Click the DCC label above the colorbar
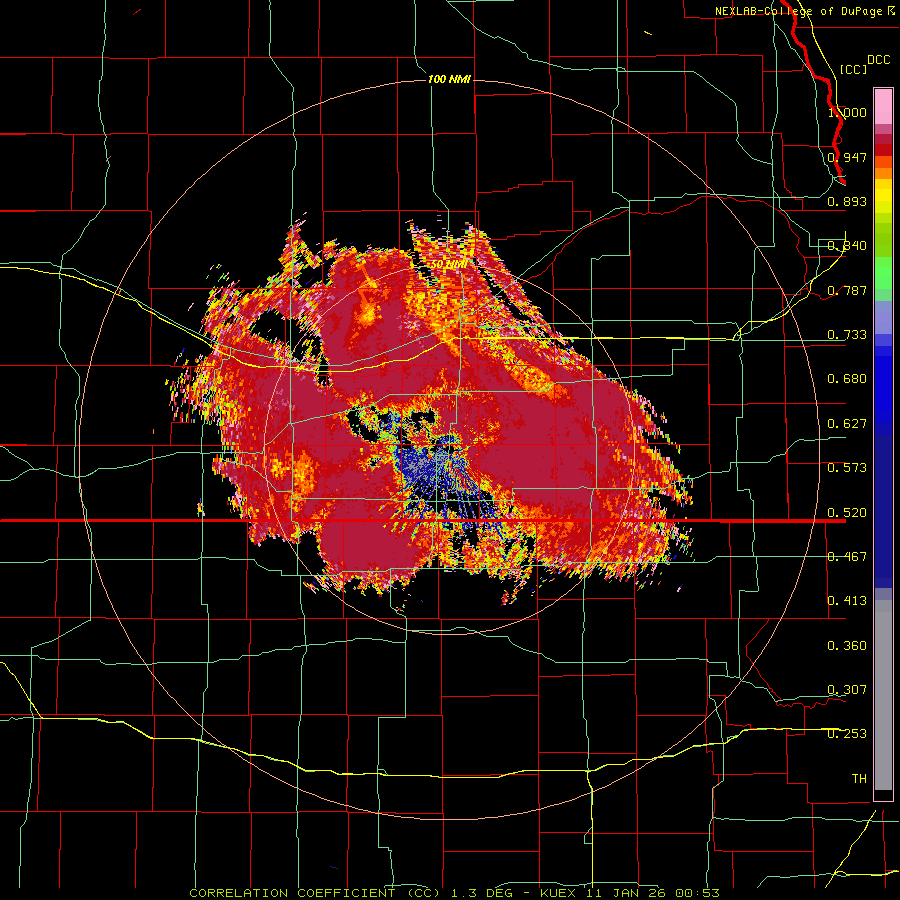The image size is (900, 900). (879, 60)
